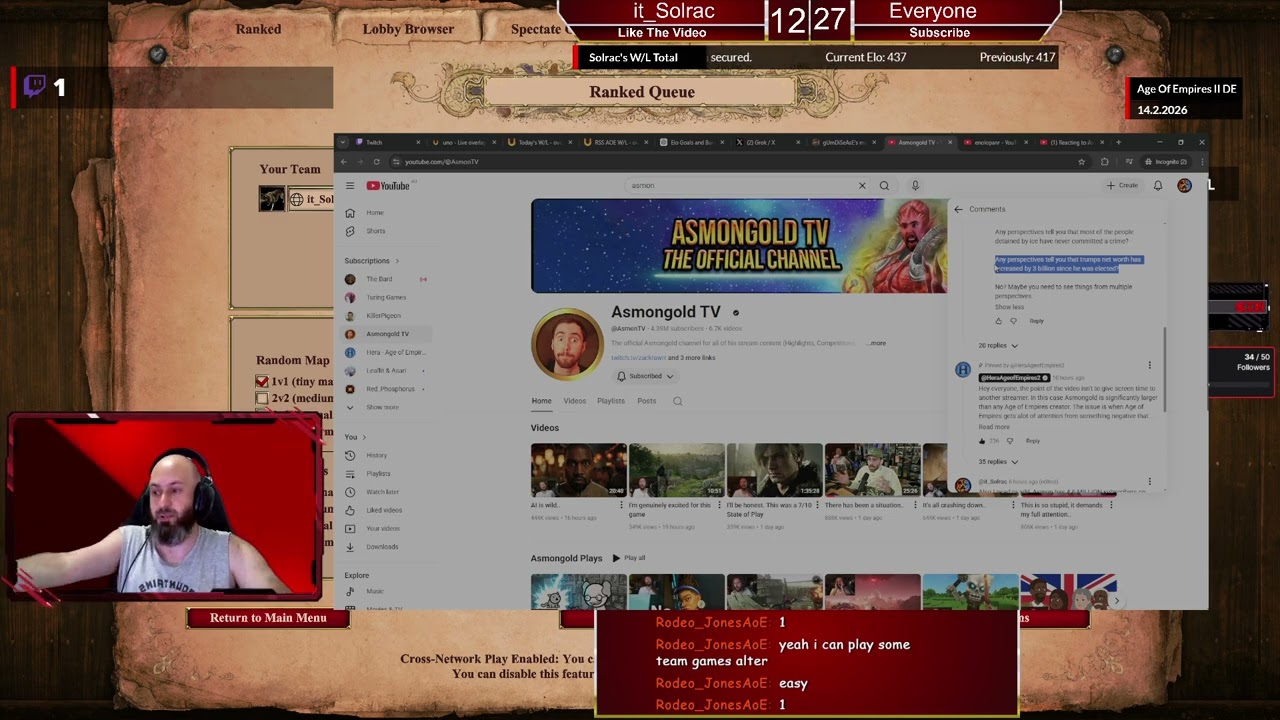Viewport: 1280px width, 720px height.
Task: Open the Subscribed dropdown on channel
Action: point(645,376)
